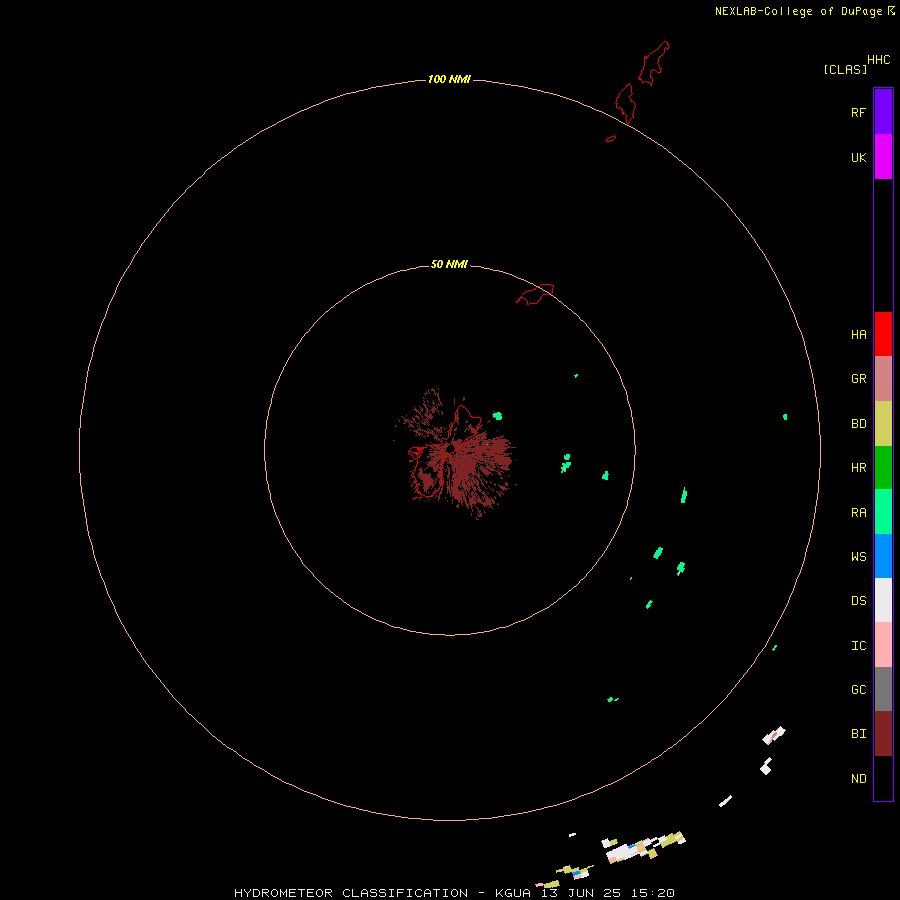900x900 pixels.
Task: Click the RF purple legend swatch
Action: pos(883,112)
